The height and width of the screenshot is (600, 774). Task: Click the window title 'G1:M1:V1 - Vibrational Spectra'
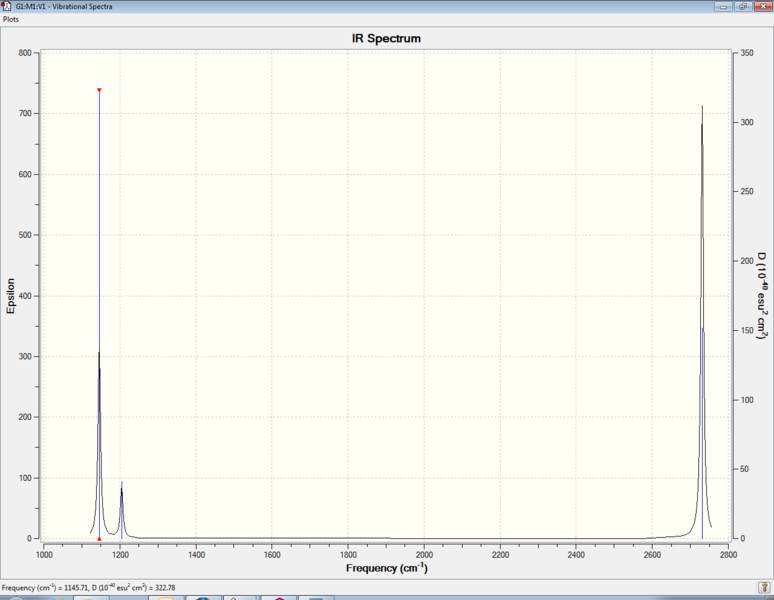click(x=64, y=6)
